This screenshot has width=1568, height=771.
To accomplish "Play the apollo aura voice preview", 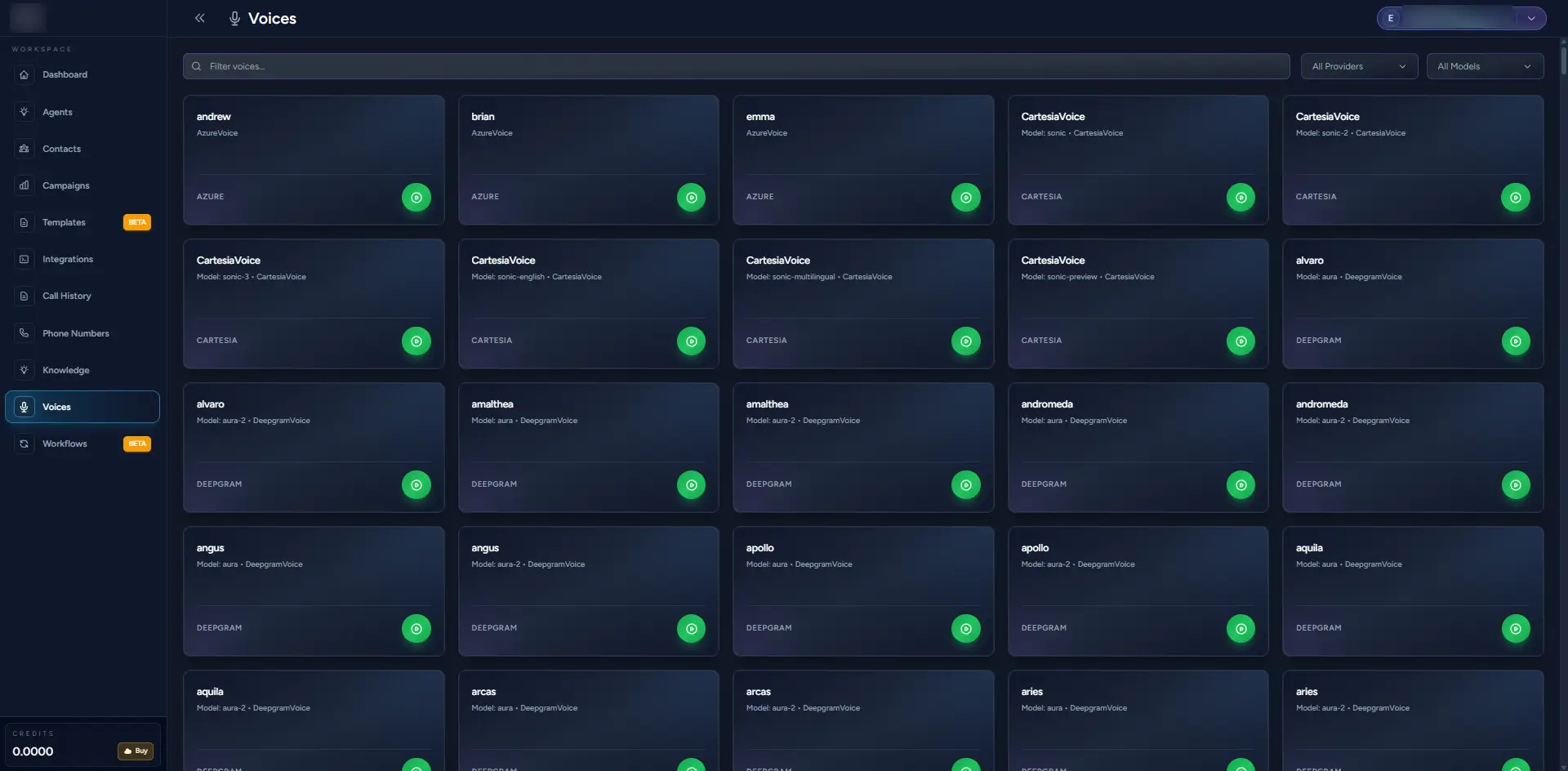I will tap(965, 629).
